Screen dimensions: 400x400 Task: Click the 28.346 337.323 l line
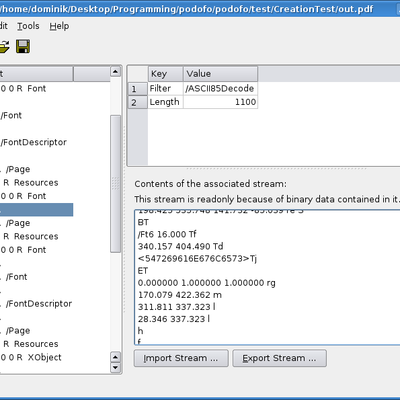[x=174, y=319]
